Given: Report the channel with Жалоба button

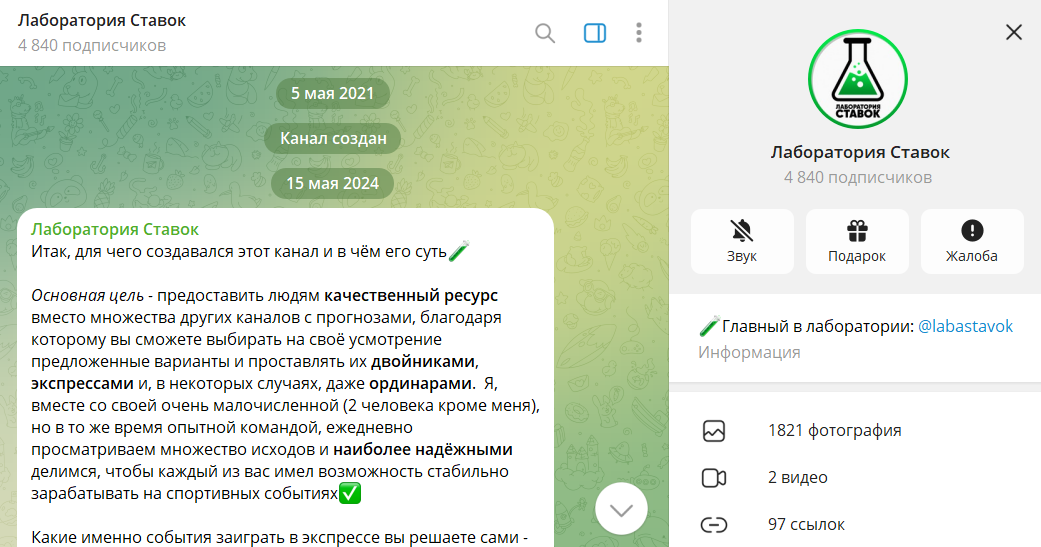Looking at the screenshot, I should tap(971, 241).
